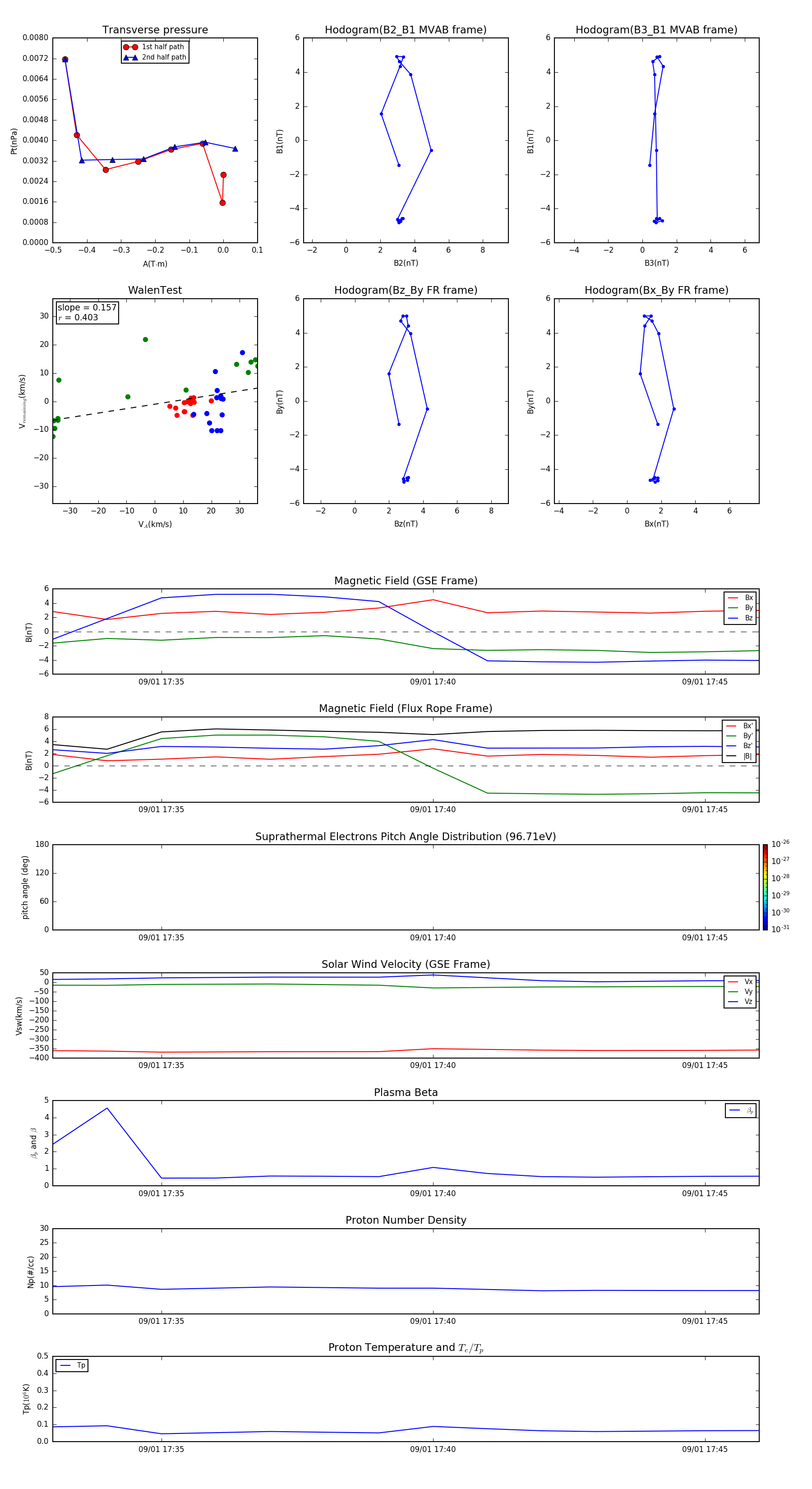
Task: Click the 'slope = 0.157' annotation
Action: pyautogui.click(x=87, y=308)
